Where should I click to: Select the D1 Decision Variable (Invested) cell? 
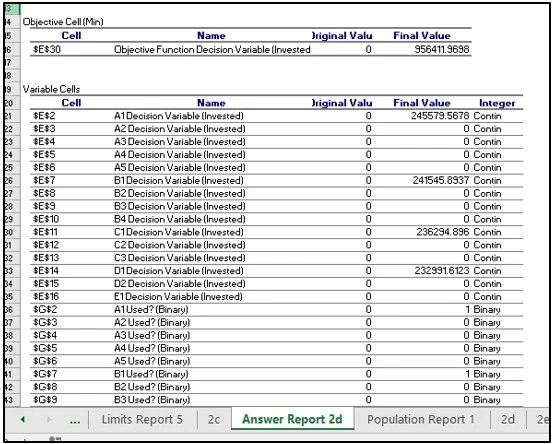point(179,271)
